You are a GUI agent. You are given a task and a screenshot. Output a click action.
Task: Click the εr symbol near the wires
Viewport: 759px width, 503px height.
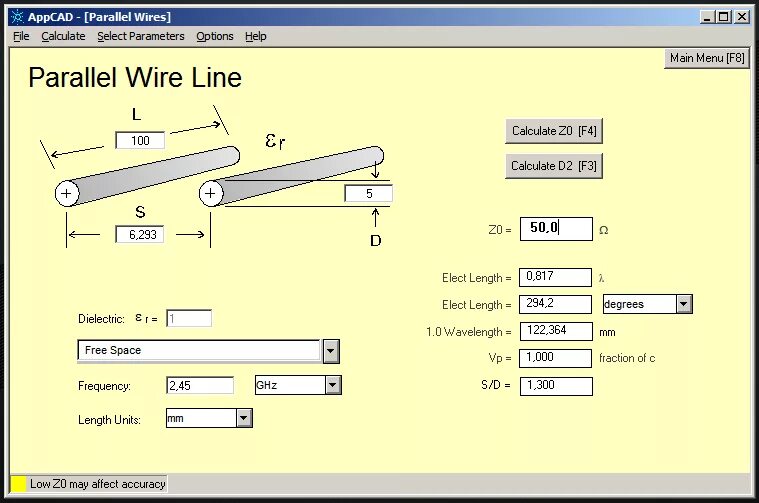(x=275, y=141)
